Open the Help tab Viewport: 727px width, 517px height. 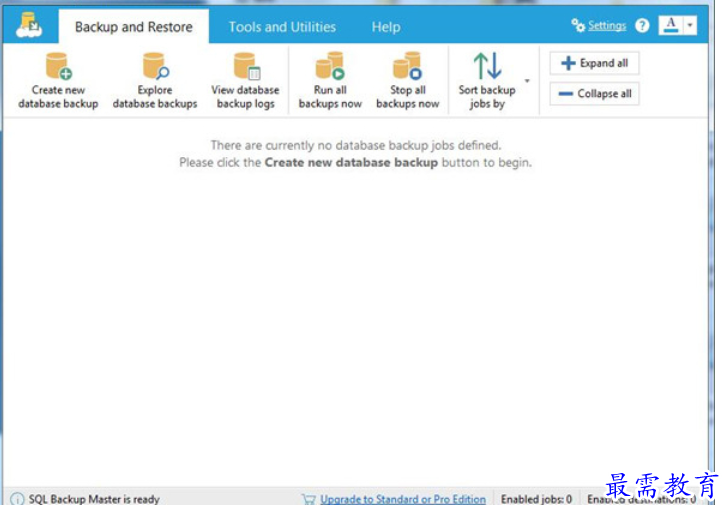pos(386,27)
